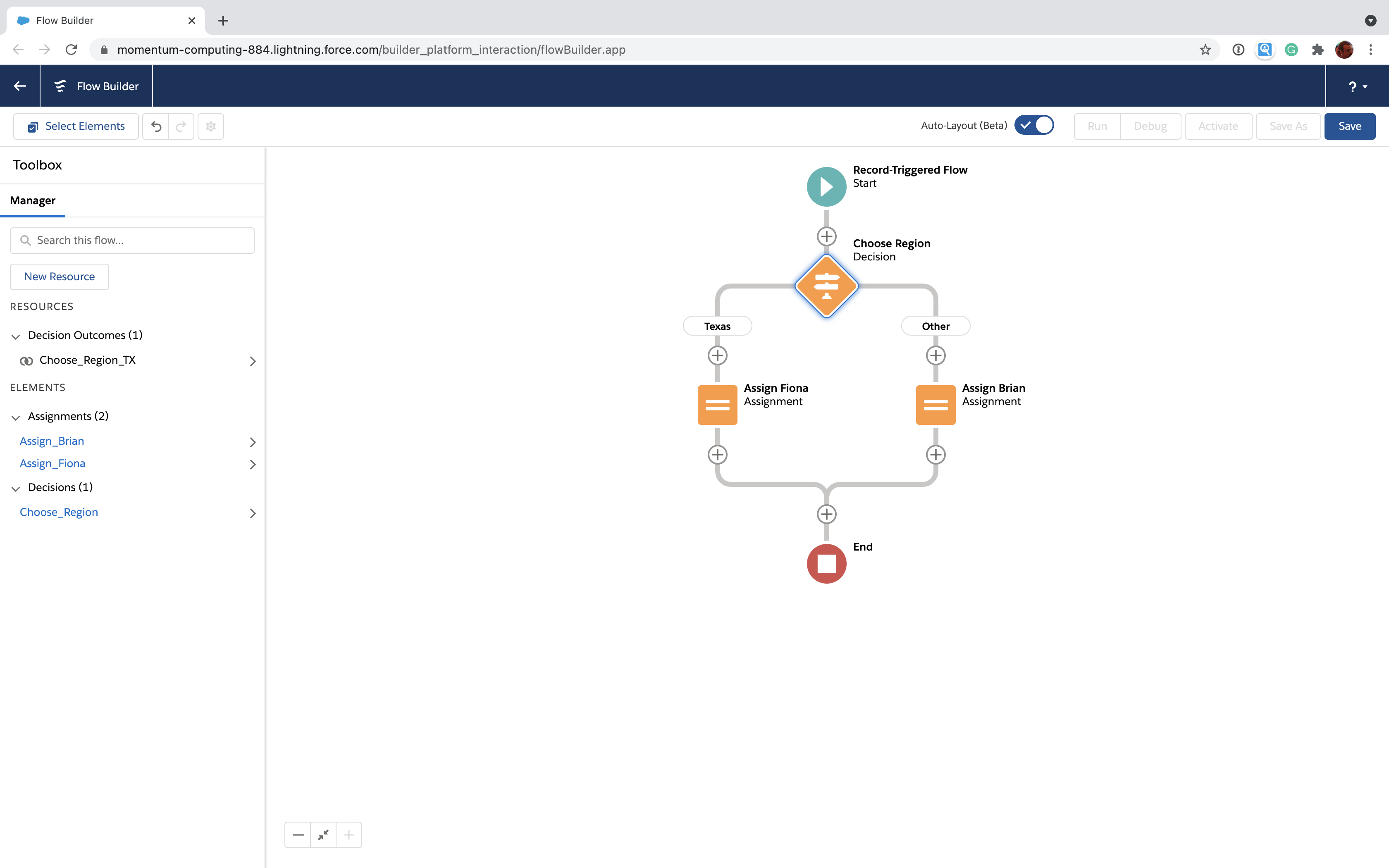The image size is (1389, 868).
Task: Click the New Resource button
Action: (59, 276)
